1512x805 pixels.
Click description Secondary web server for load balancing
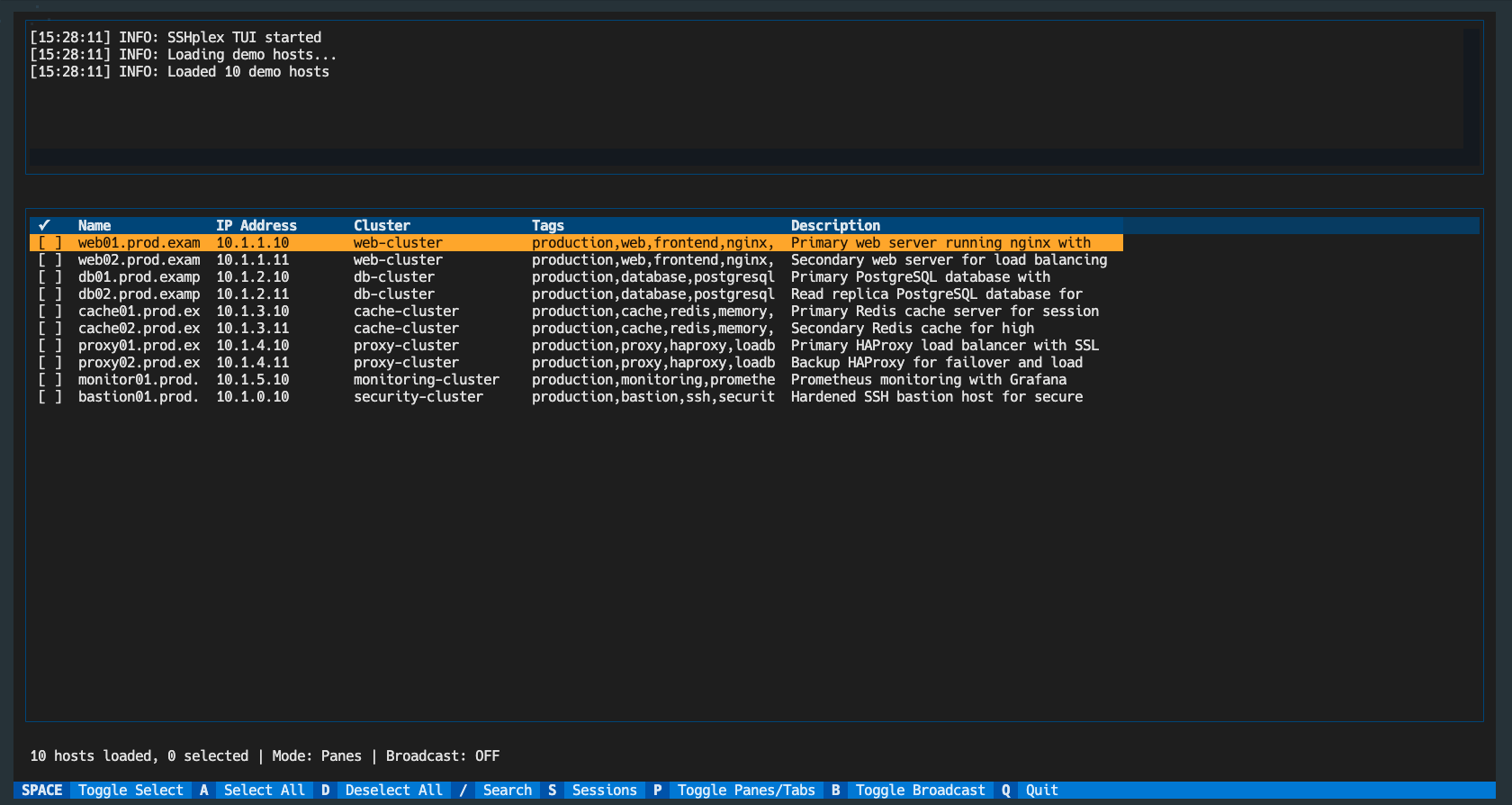click(949, 260)
